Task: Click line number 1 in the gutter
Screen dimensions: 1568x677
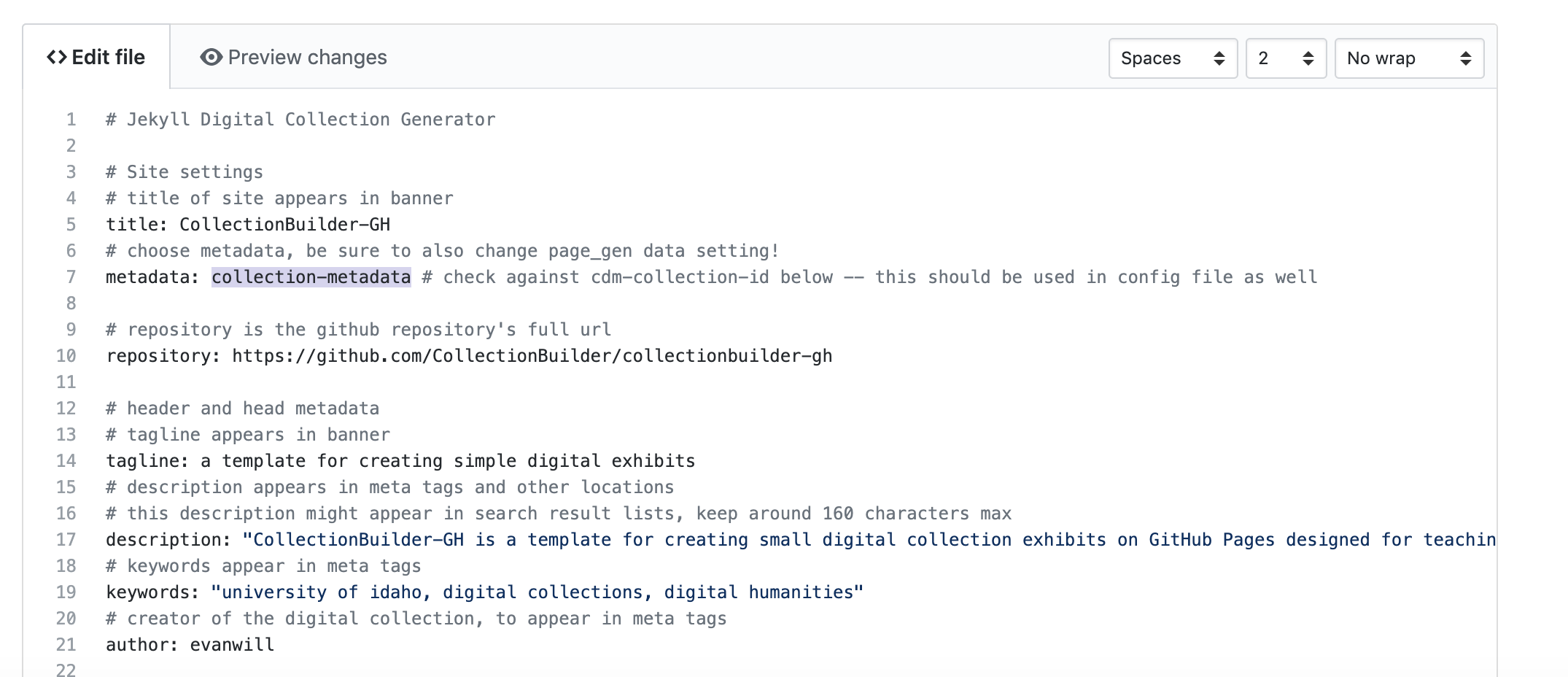Action: [x=71, y=120]
